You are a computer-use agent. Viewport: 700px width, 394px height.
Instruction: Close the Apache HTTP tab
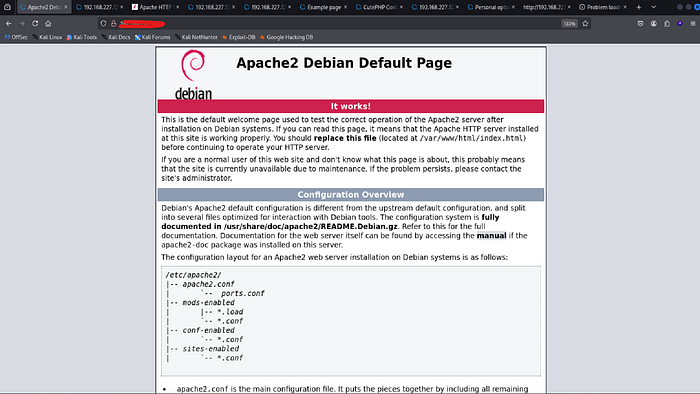click(x=178, y=7)
